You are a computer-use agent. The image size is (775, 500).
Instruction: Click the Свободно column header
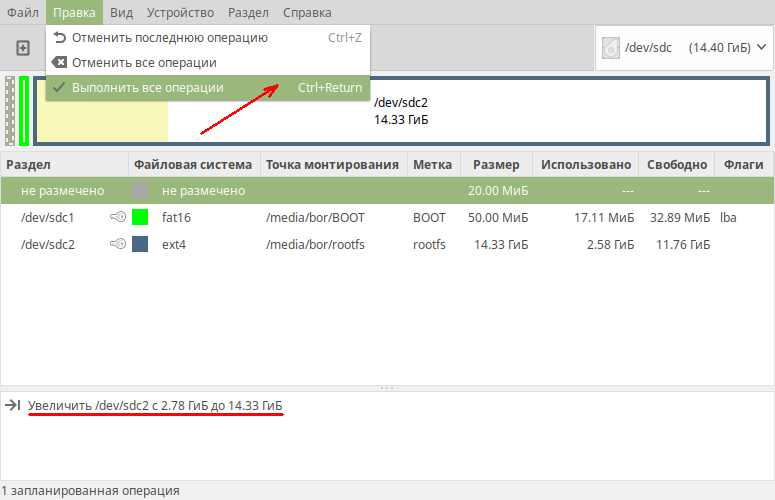pos(677,165)
